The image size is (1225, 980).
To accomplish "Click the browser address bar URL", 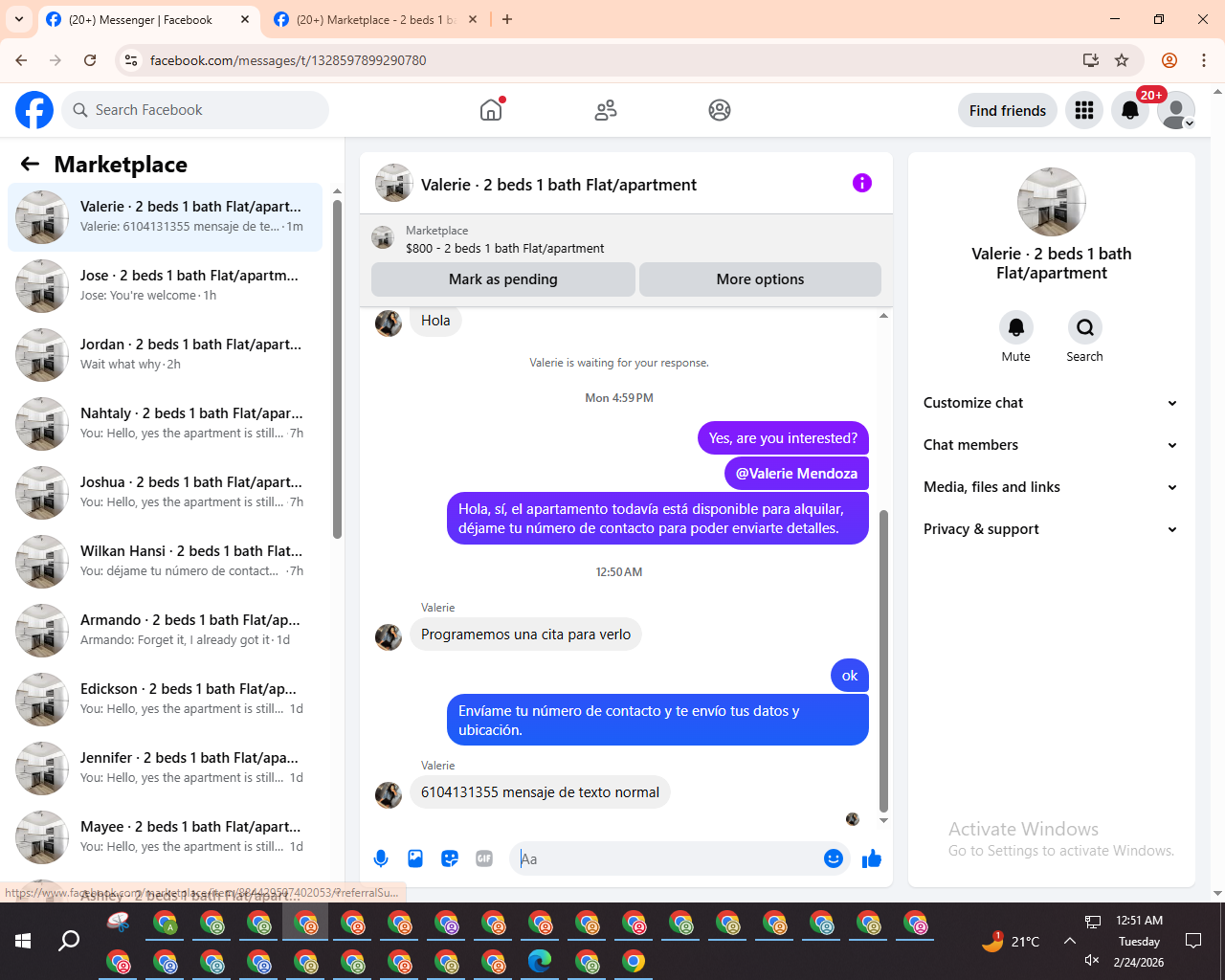I will (x=288, y=60).
